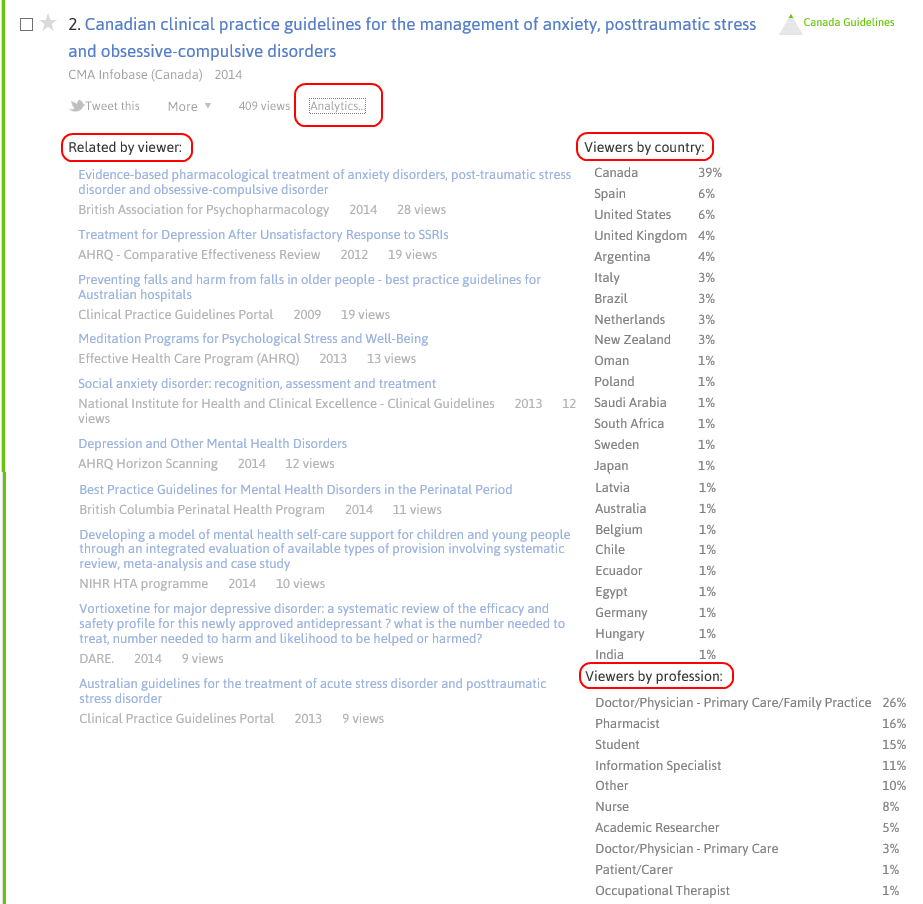The height and width of the screenshot is (904, 923).
Task: Expand the More dropdown arrow
Action: click(x=208, y=106)
